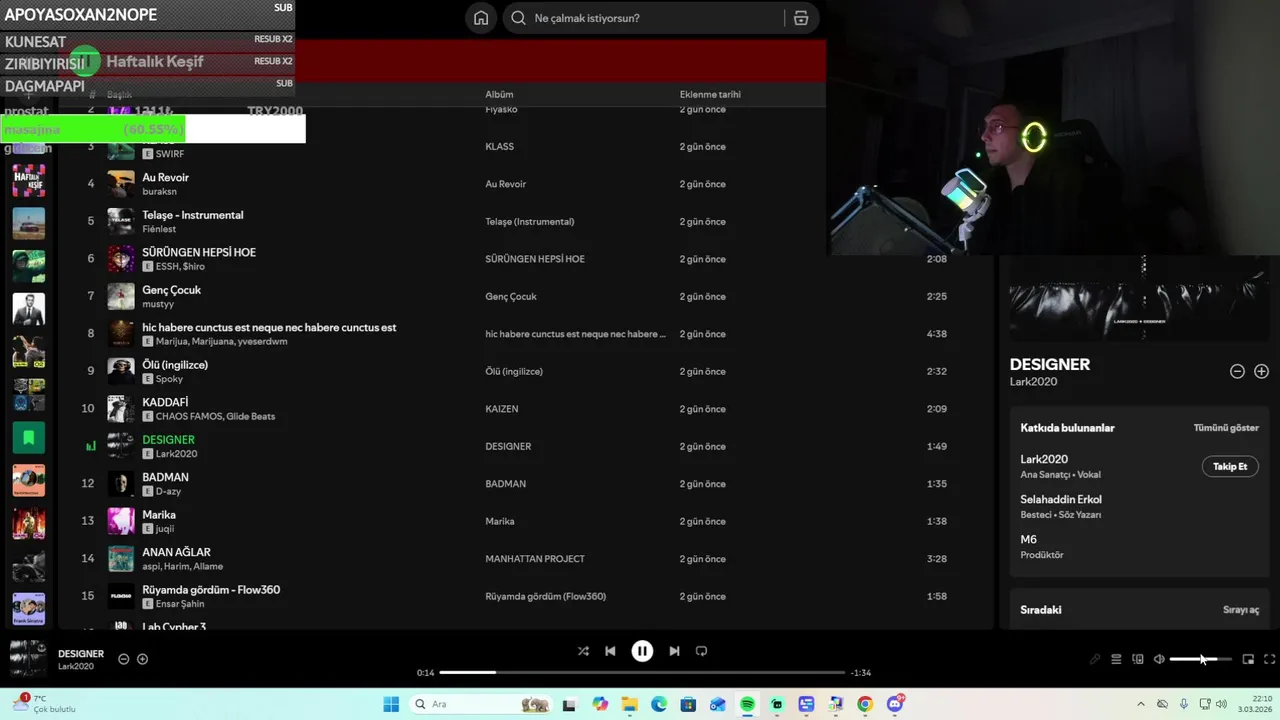Select Marika track title
Viewport: 1280px width, 720px height.
(x=159, y=515)
